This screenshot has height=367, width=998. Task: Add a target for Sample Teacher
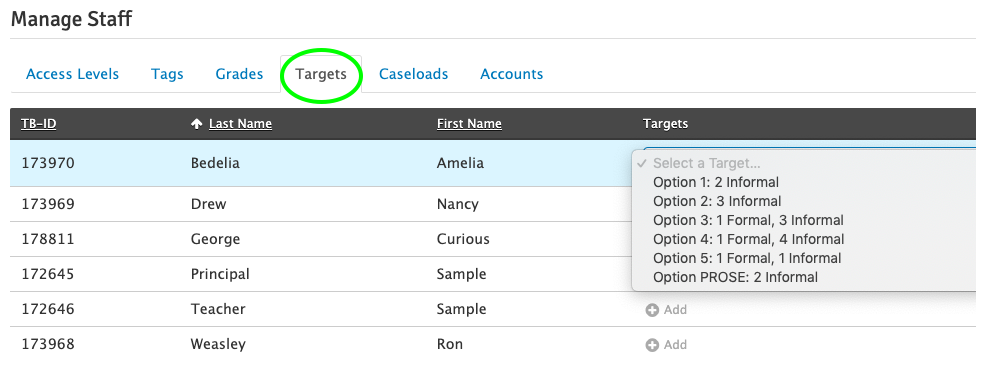[666, 310]
